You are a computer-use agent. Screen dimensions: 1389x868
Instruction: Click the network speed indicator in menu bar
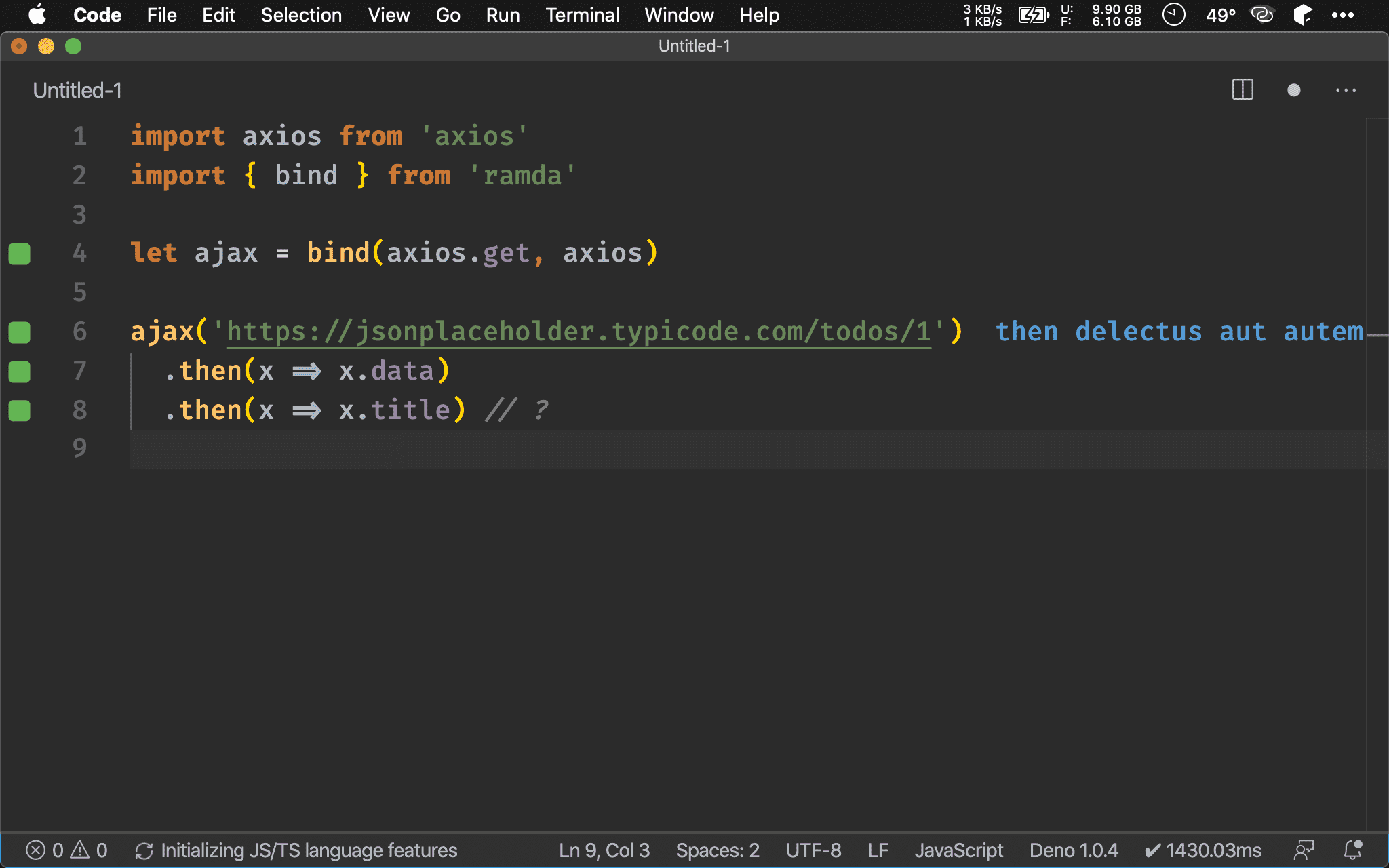pos(982,15)
